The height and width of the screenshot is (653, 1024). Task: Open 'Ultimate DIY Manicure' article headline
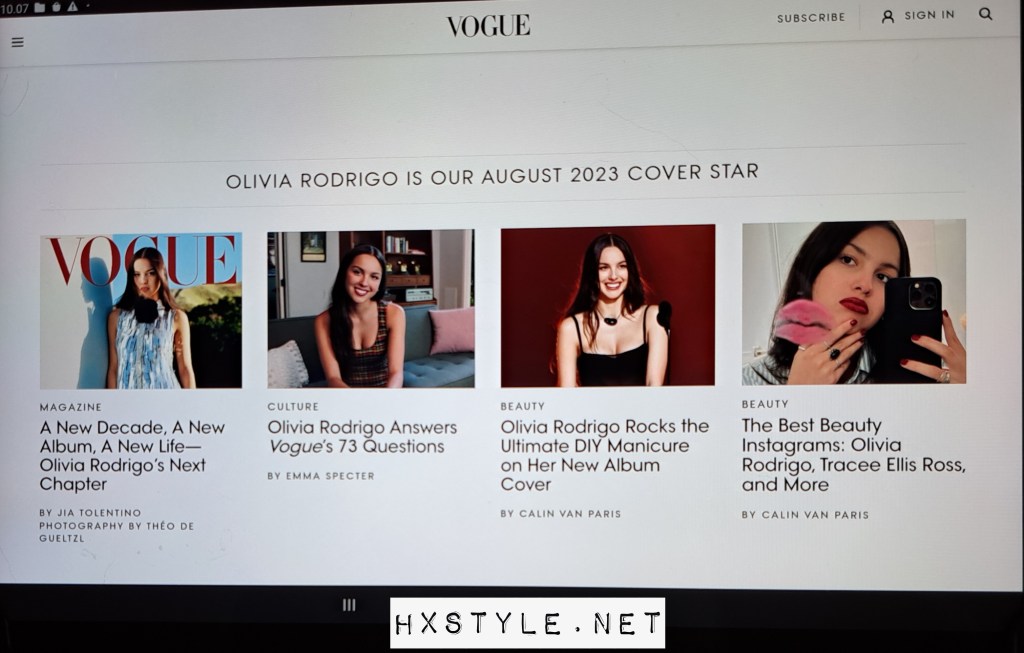[605, 455]
